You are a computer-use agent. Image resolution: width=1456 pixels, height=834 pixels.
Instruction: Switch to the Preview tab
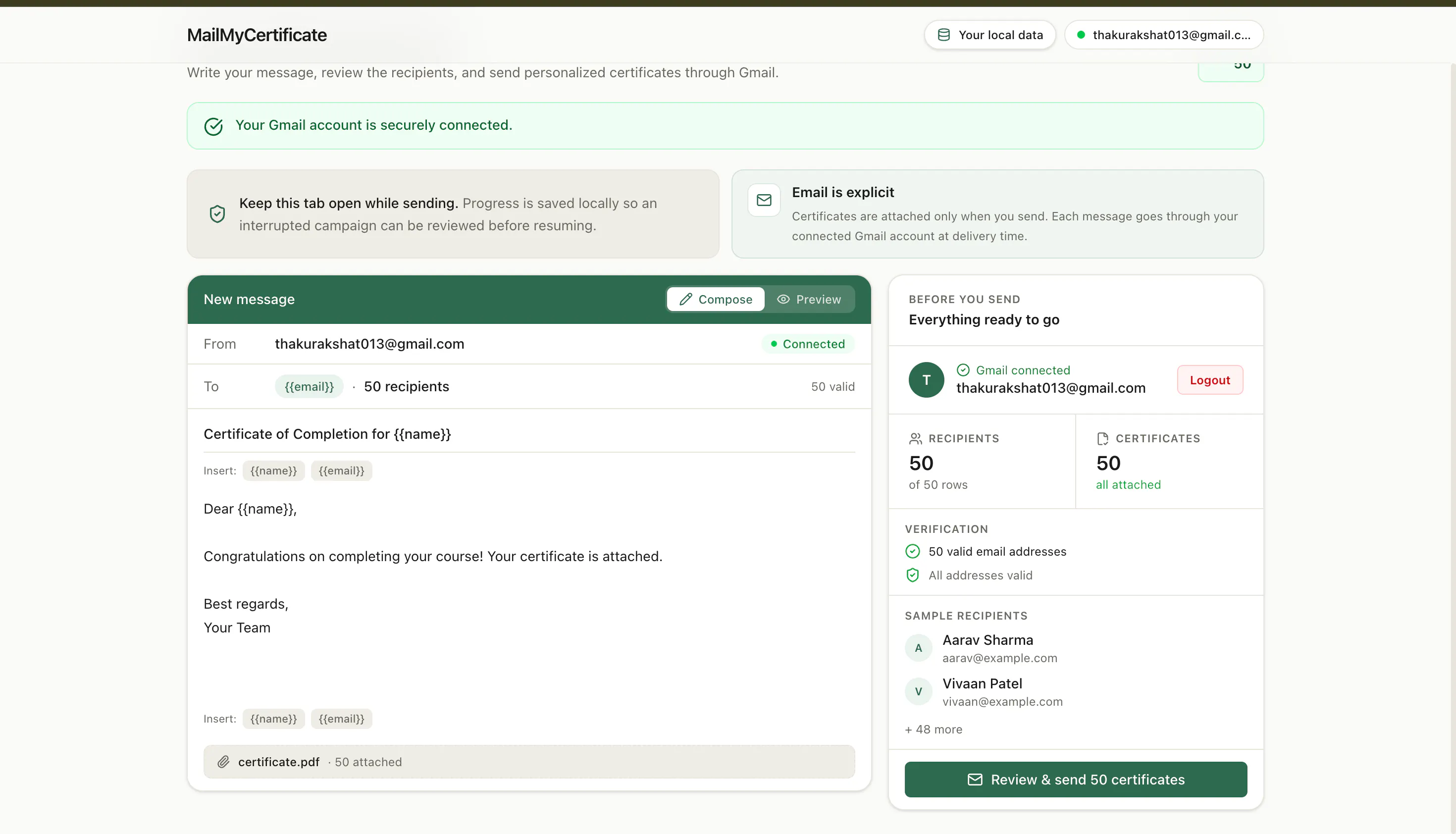(x=809, y=299)
